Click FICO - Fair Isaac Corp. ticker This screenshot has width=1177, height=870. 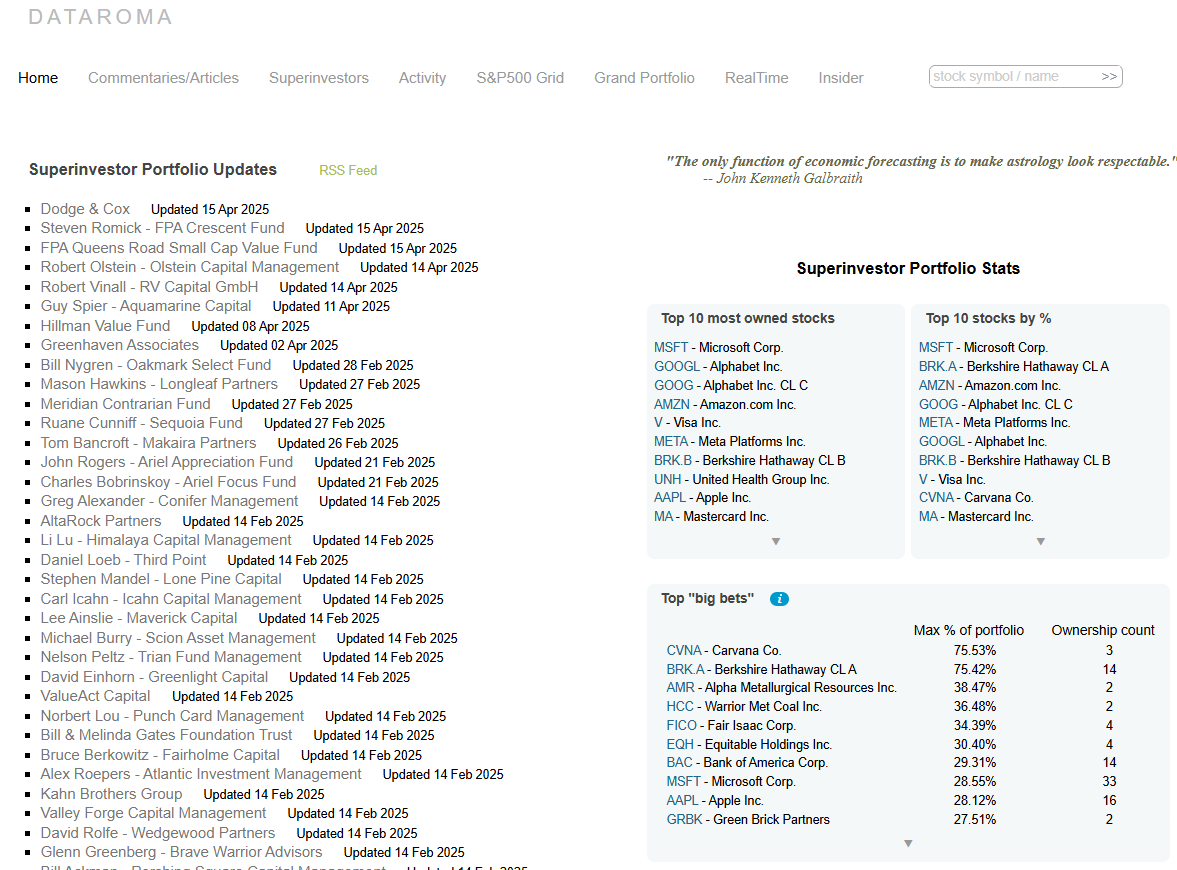click(x=682, y=726)
